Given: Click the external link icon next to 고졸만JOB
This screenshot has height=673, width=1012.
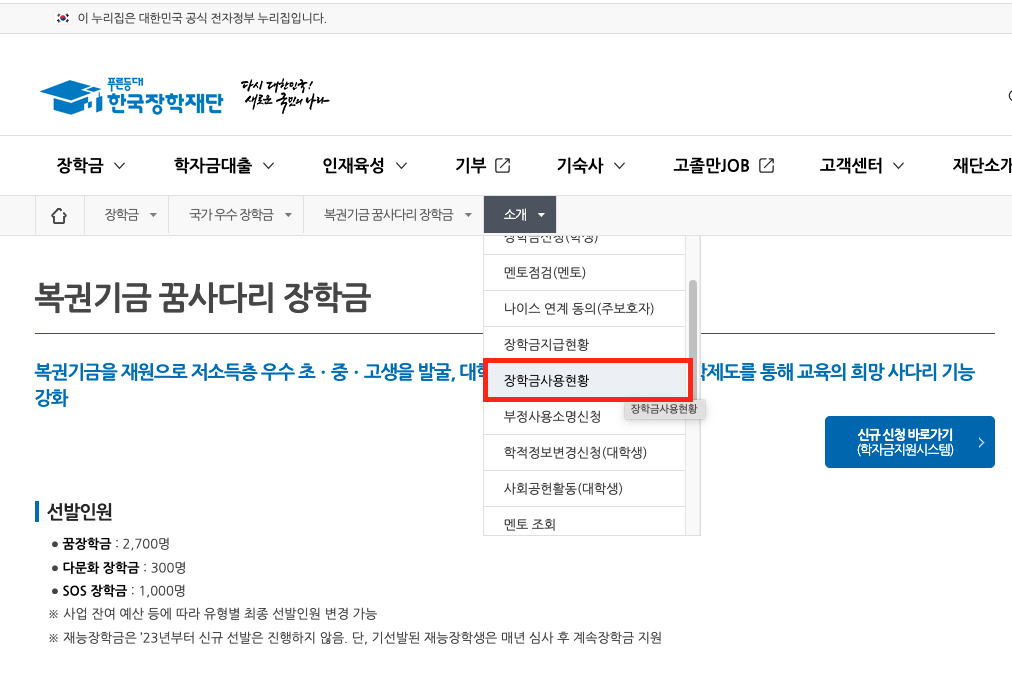Looking at the screenshot, I should pos(766,165).
